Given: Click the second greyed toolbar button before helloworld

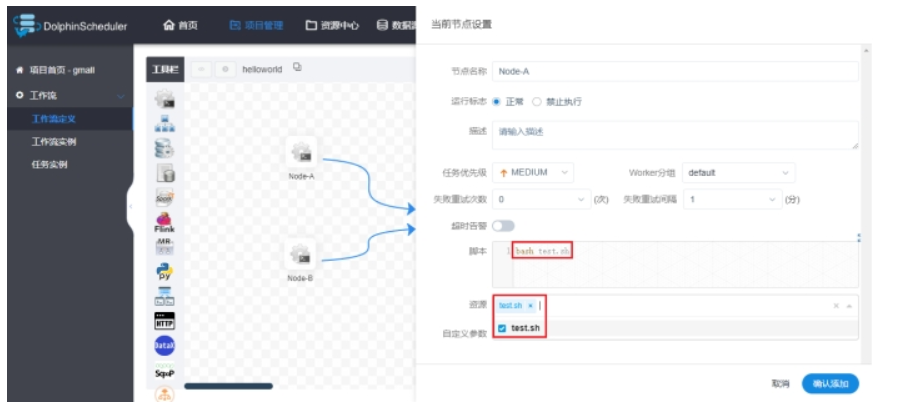Looking at the screenshot, I should tap(225, 69).
